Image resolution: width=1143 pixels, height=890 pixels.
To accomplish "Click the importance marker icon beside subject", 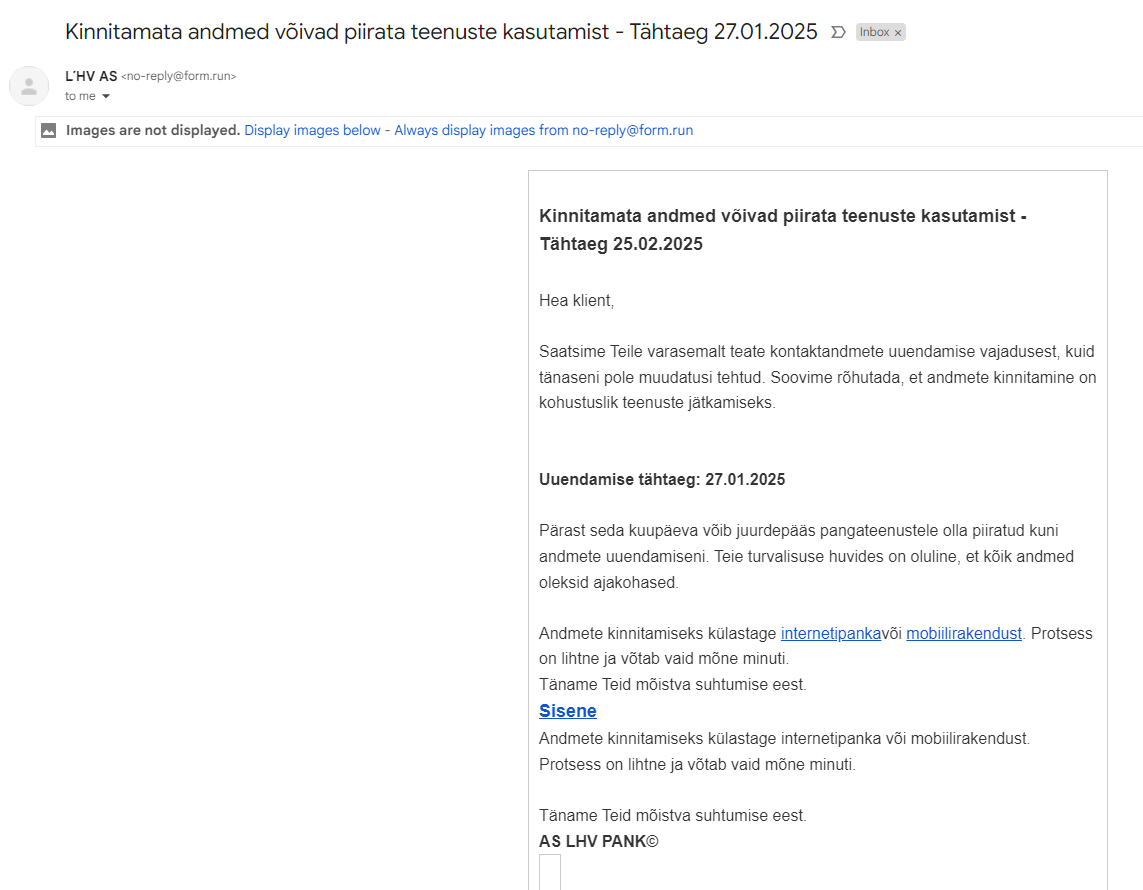I will [838, 32].
